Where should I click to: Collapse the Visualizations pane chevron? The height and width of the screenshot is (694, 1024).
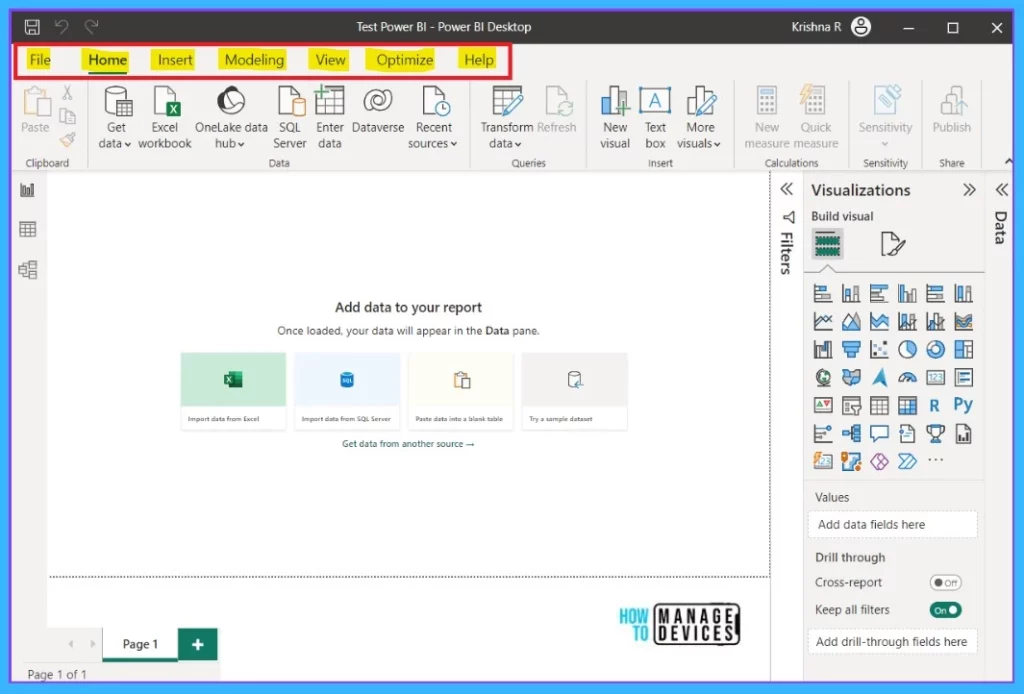(969, 190)
